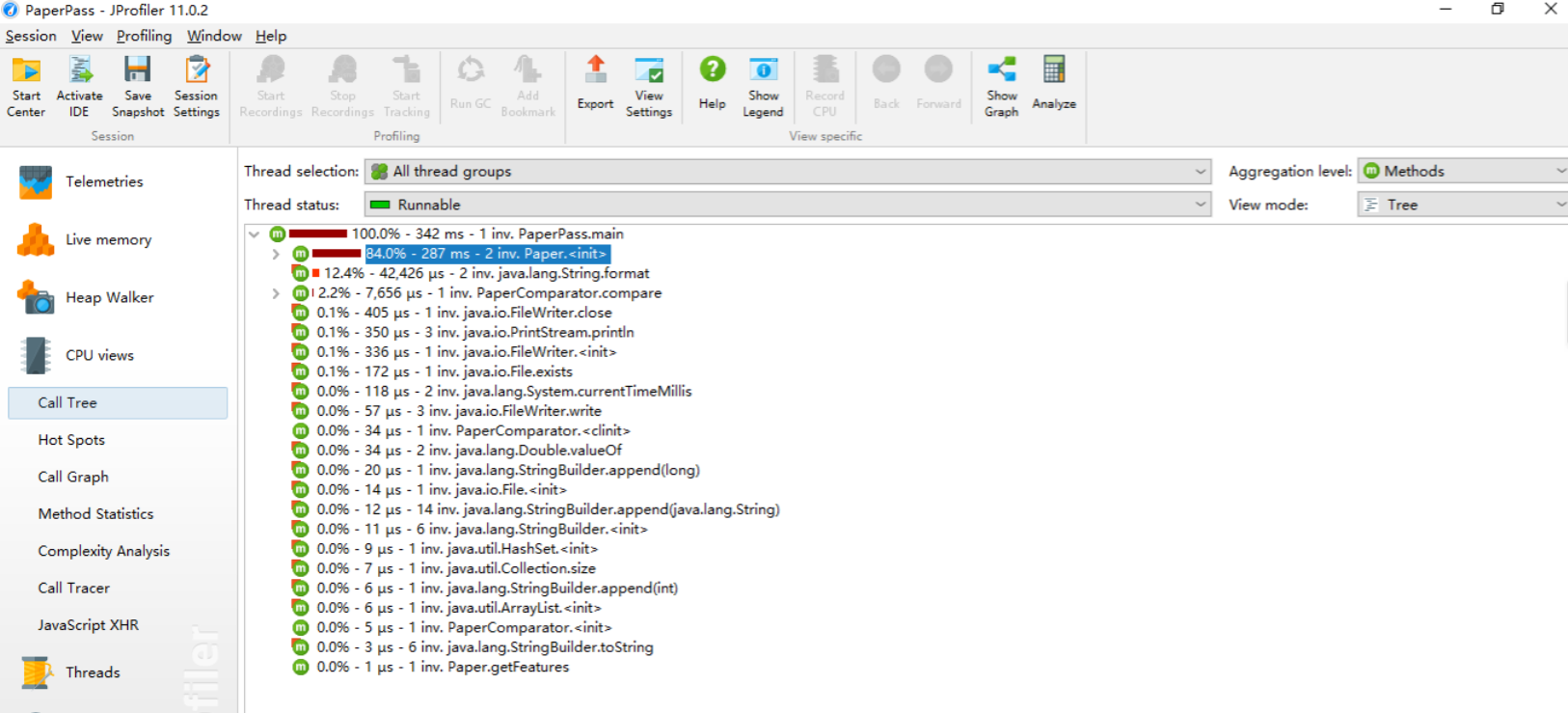Open View Settings

(x=649, y=87)
